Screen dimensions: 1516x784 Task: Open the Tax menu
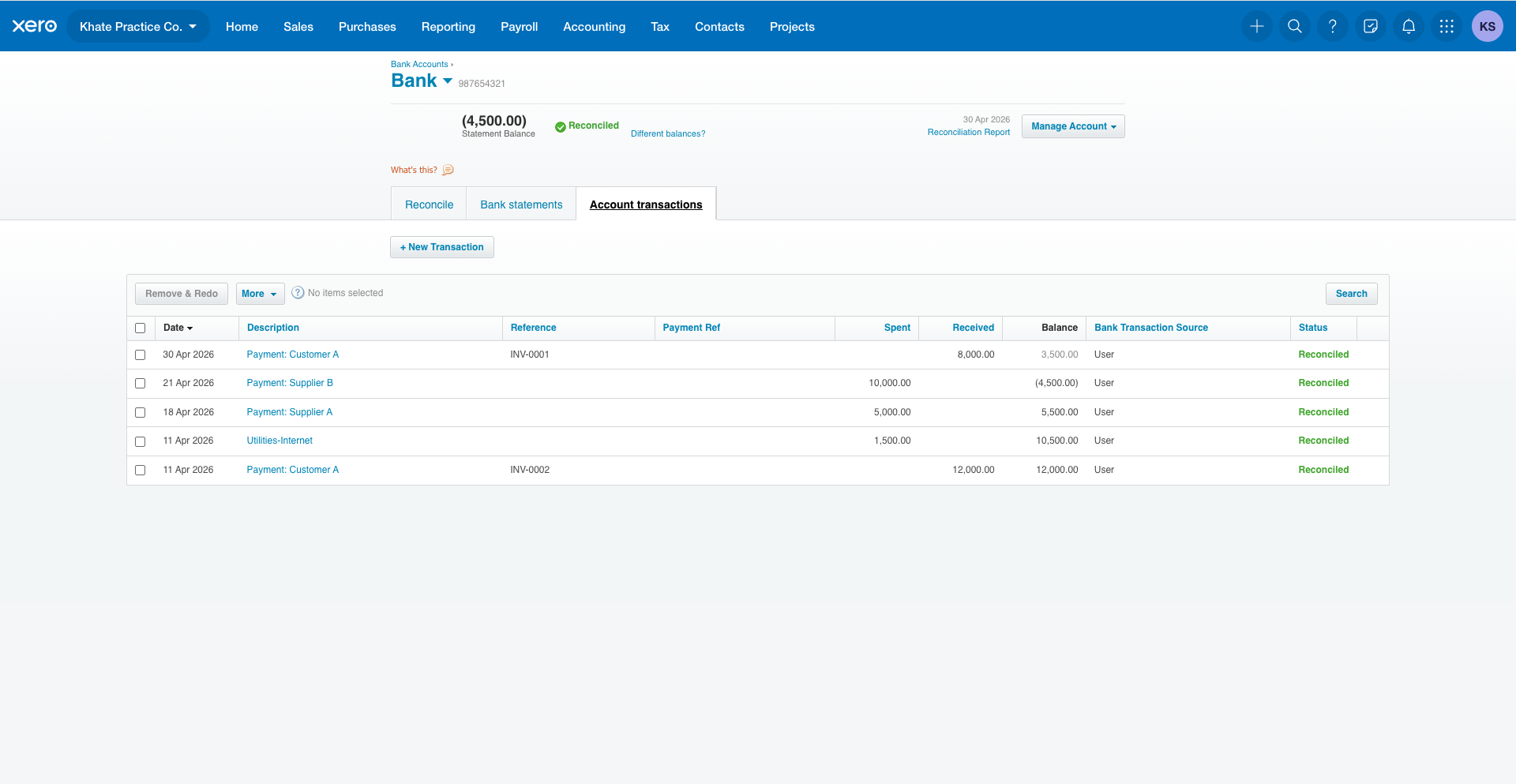tap(660, 26)
